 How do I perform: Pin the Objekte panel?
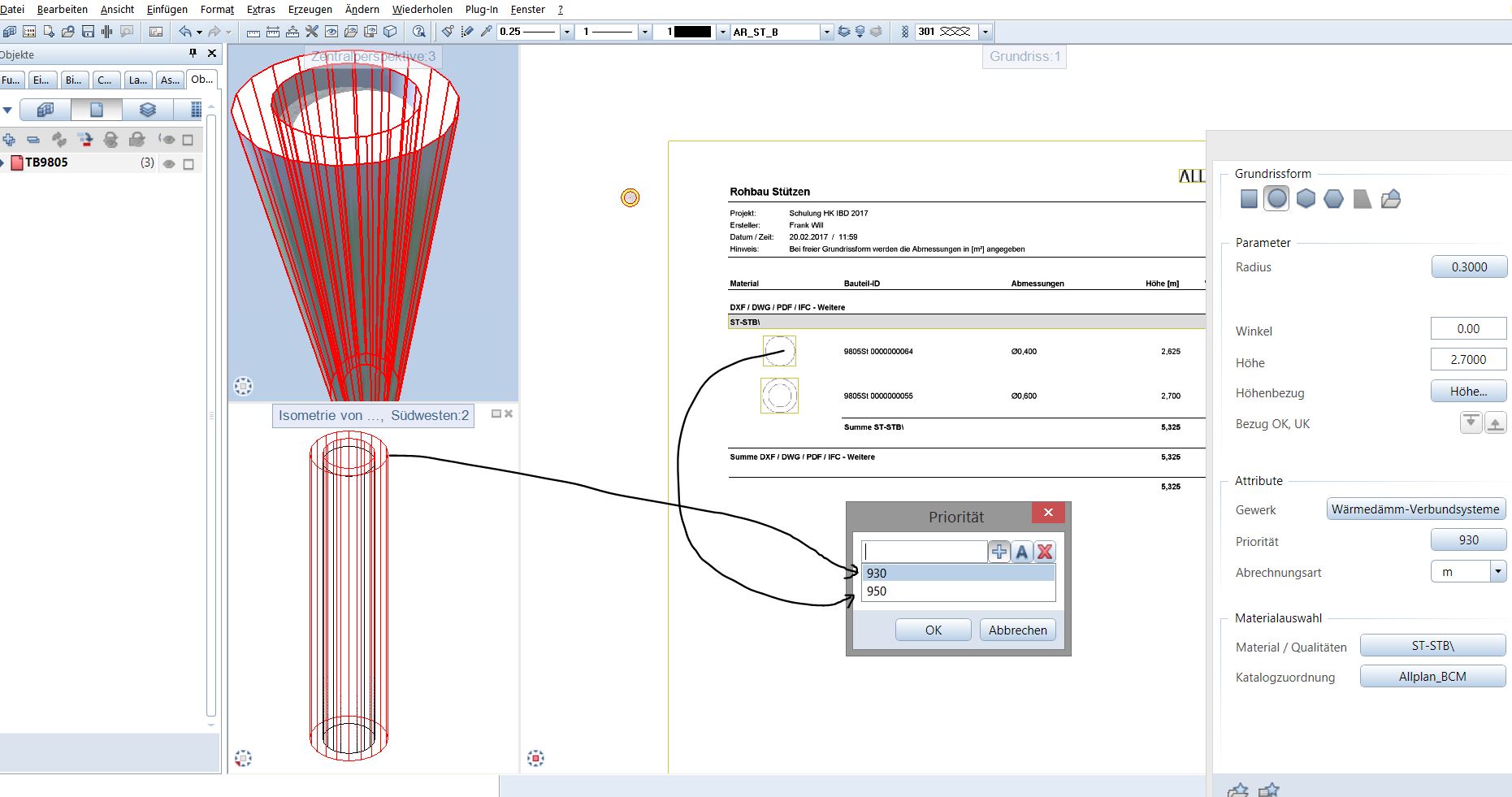click(193, 53)
